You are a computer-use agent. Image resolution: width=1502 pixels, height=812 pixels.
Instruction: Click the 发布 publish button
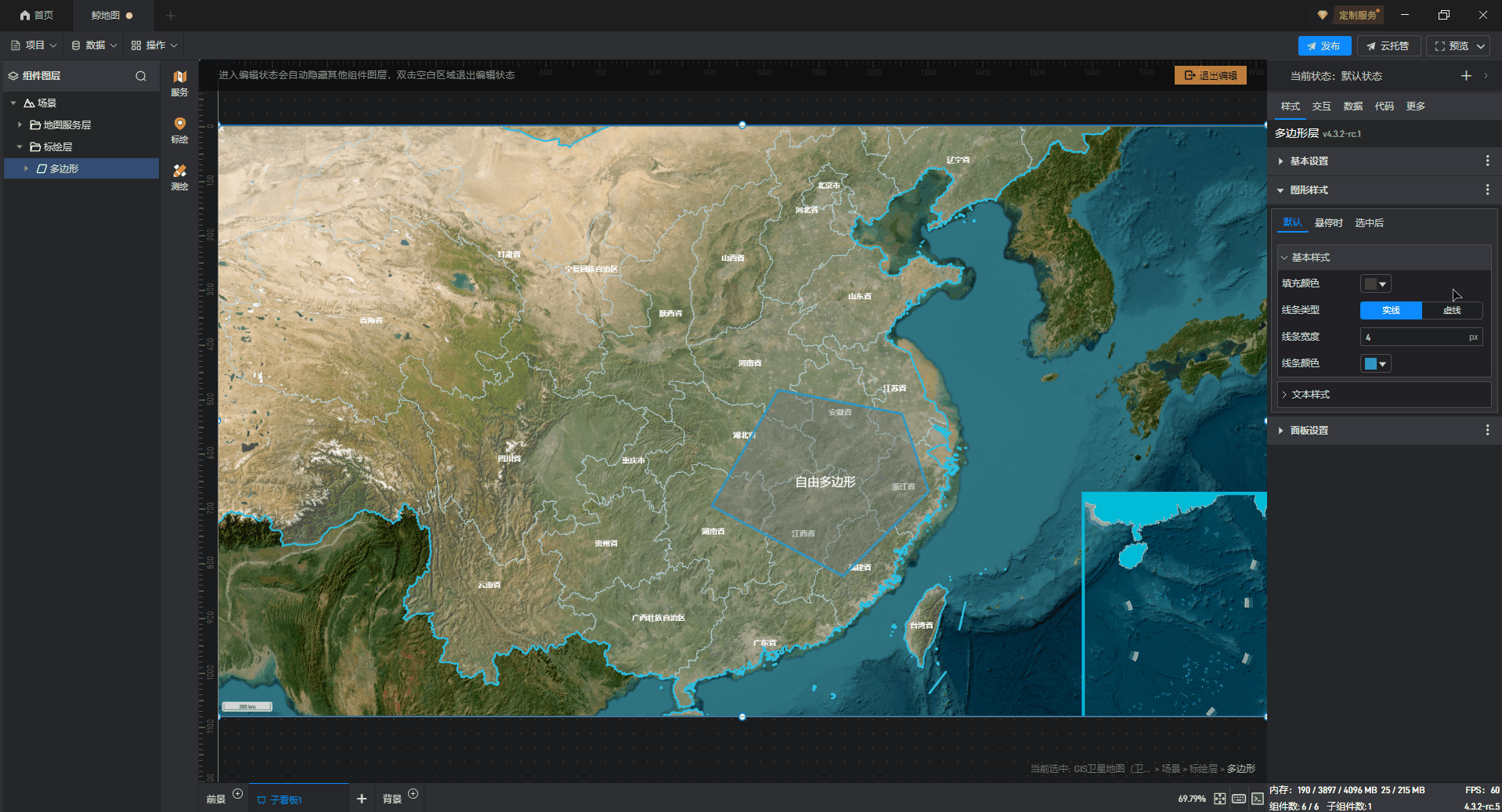point(1324,46)
